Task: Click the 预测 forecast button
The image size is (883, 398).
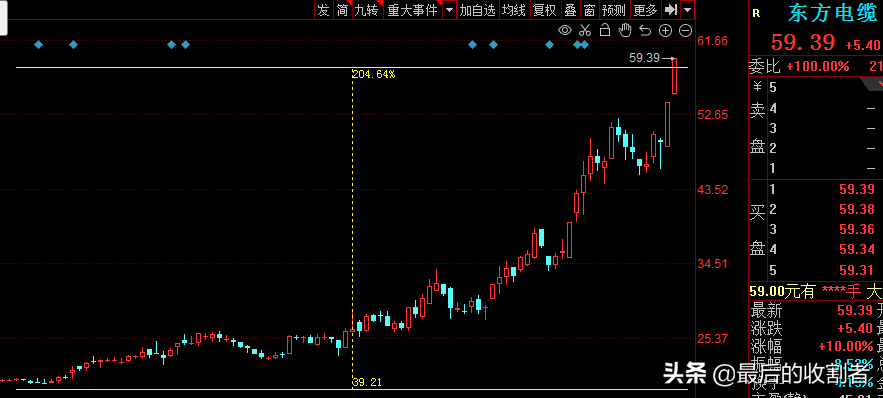Action: point(613,10)
